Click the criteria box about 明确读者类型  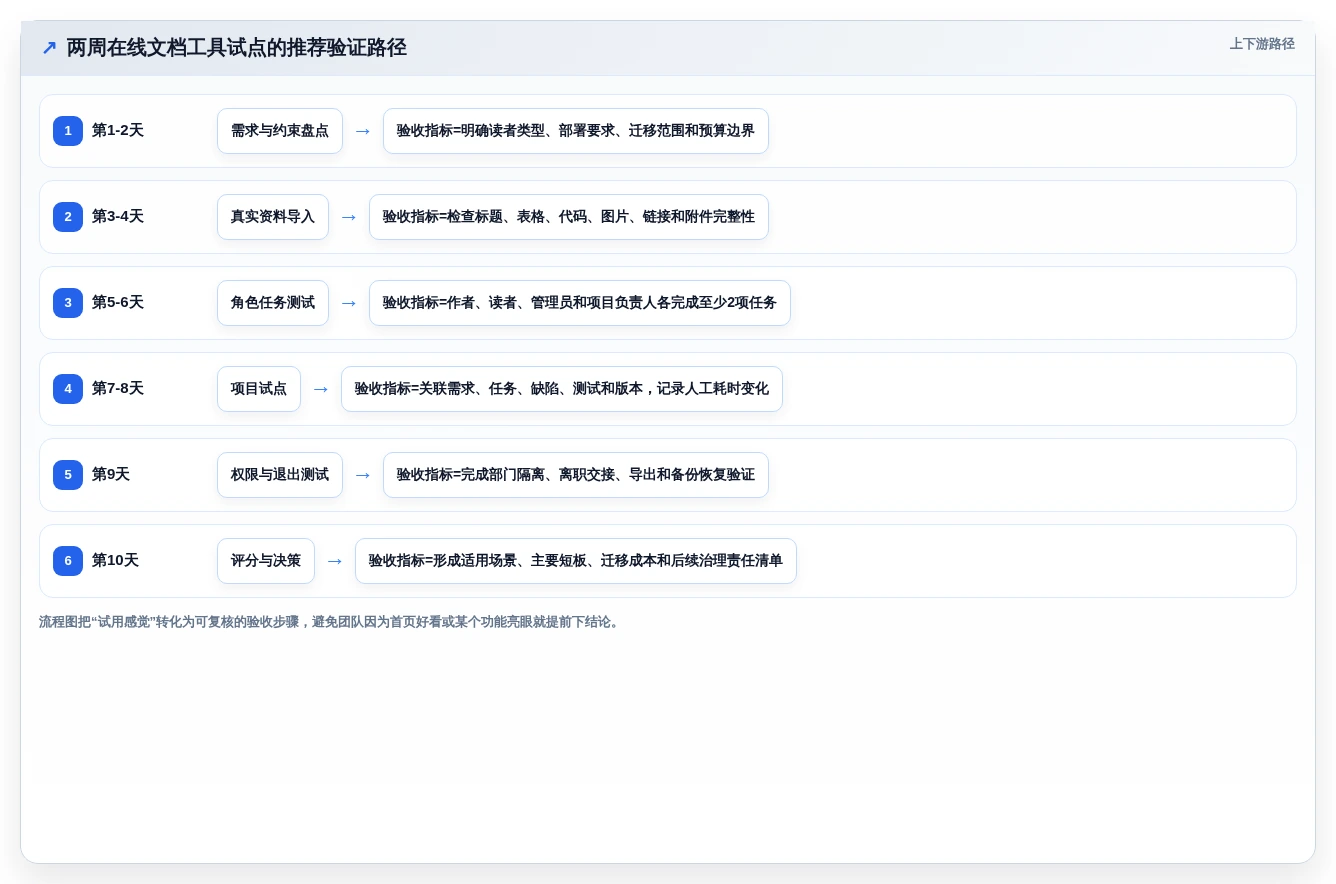tap(576, 131)
